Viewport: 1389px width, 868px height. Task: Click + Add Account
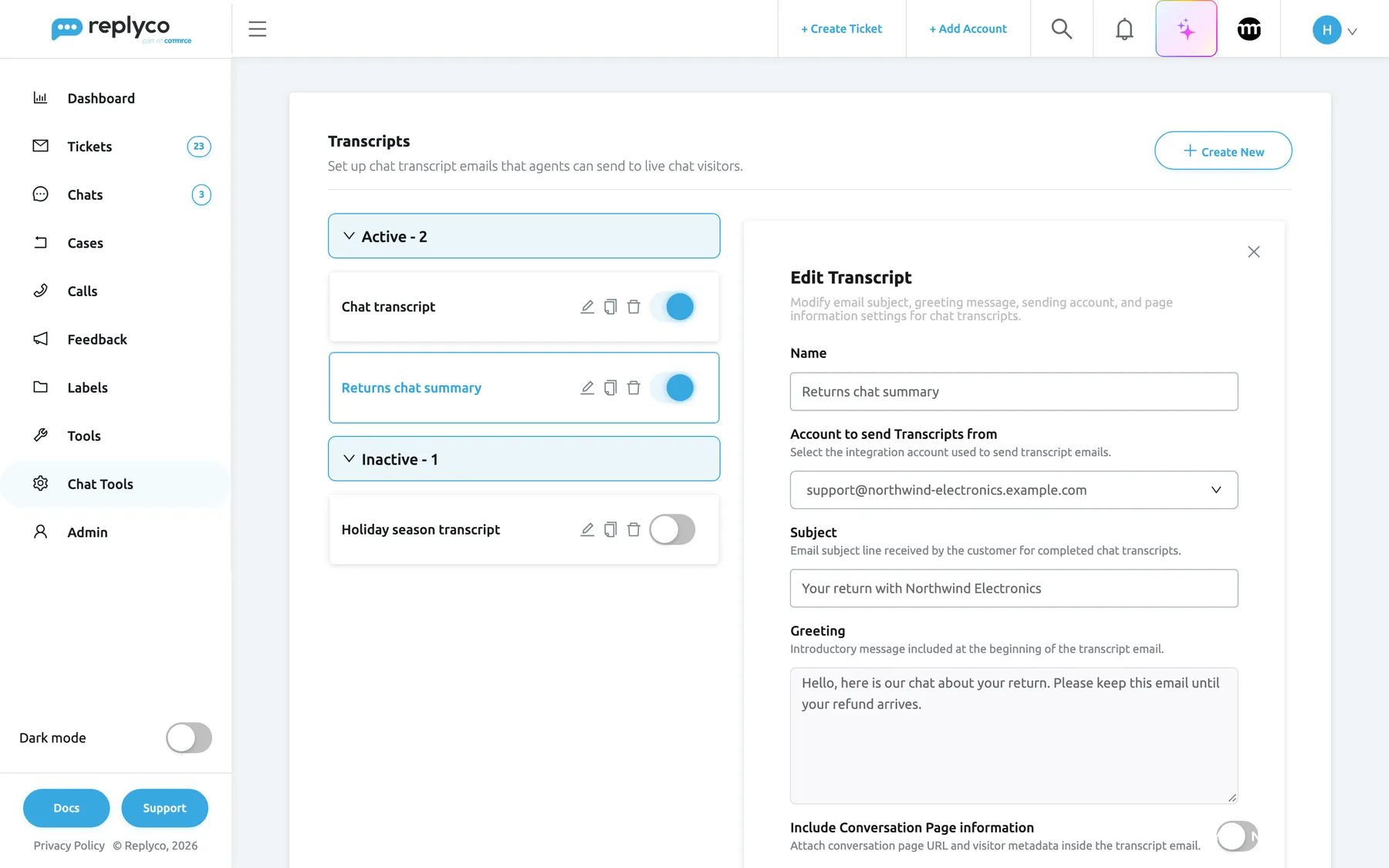click(x=968, y=29)
